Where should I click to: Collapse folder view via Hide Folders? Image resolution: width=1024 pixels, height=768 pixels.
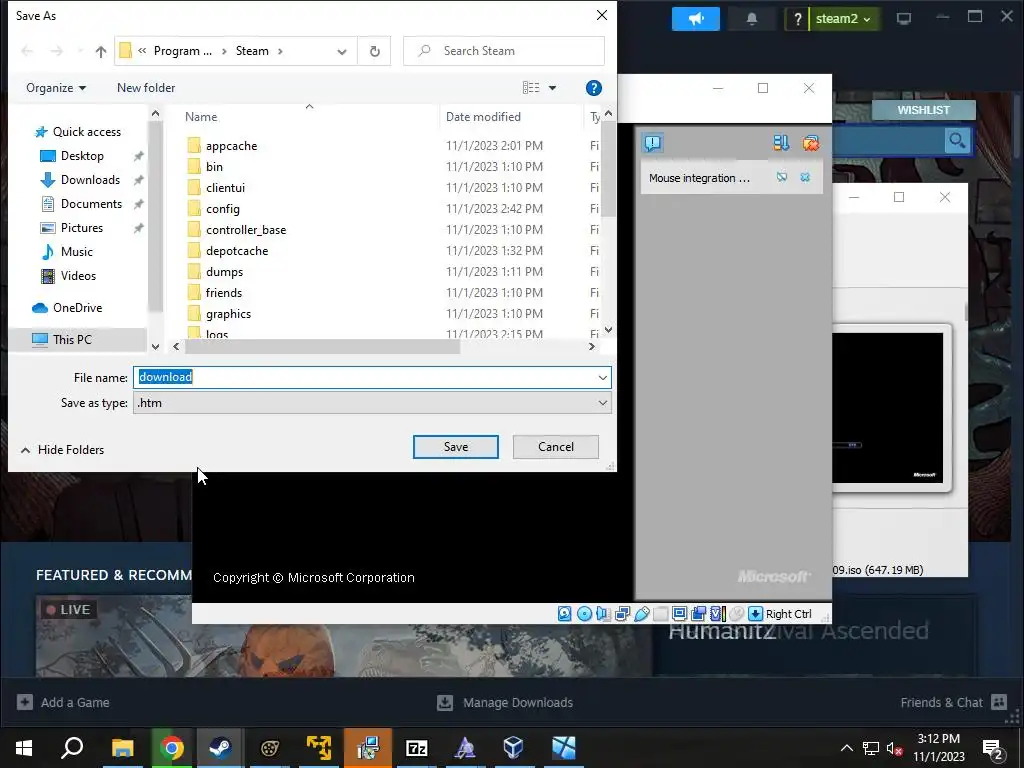coord(63,450)
